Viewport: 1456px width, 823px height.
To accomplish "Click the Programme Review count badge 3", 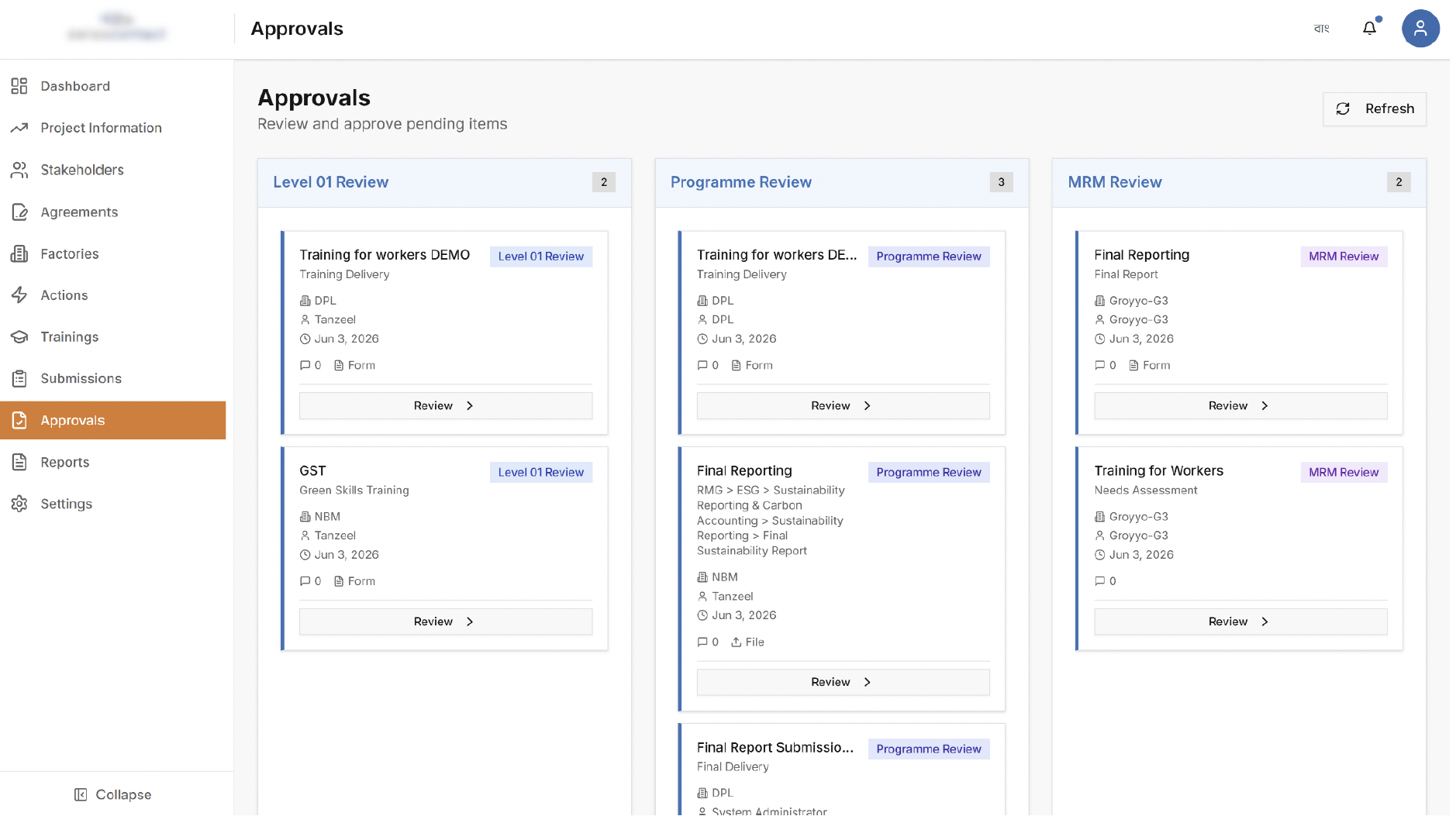I will 1001,182.
